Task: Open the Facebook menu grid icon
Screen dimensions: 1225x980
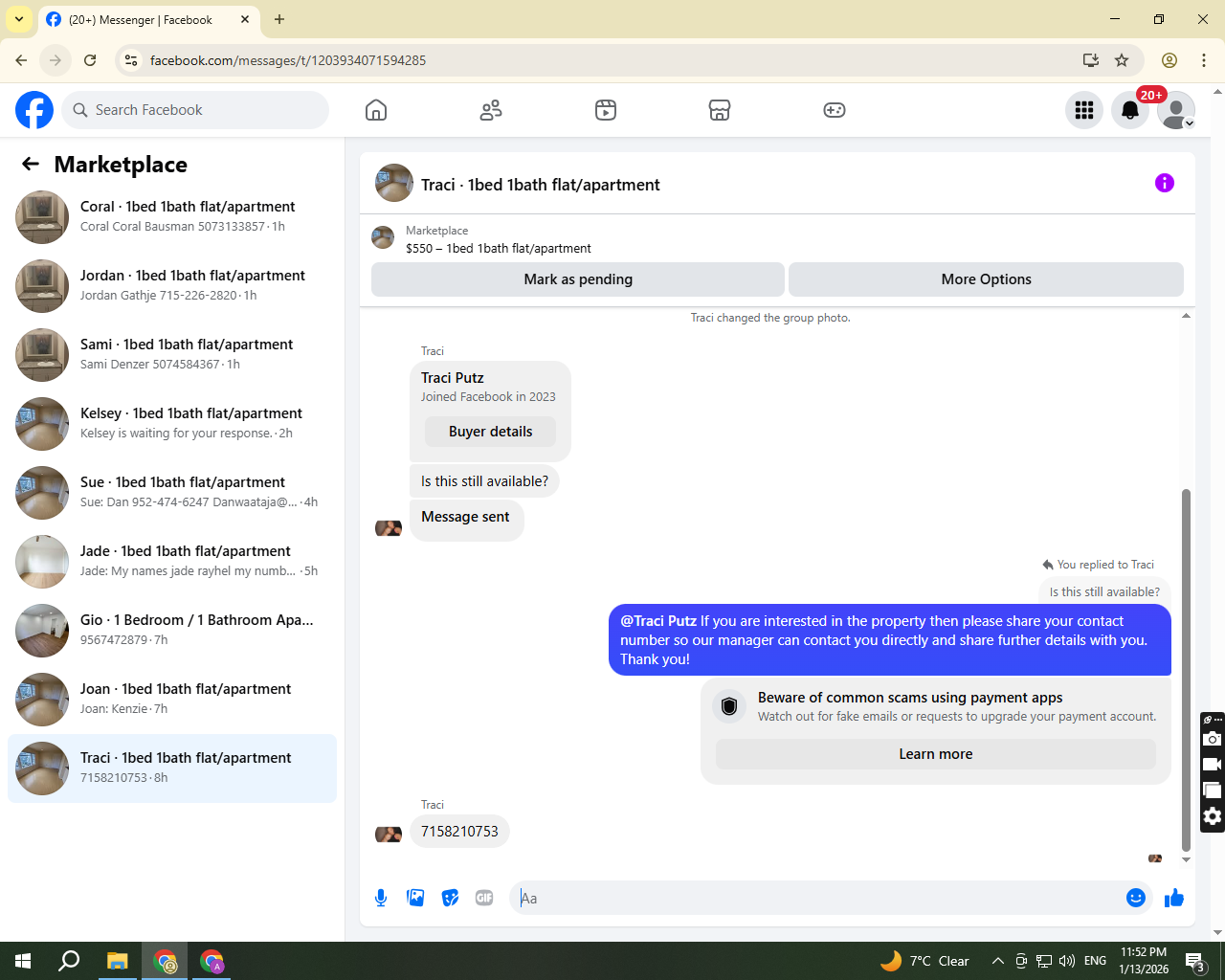Action: (x=1084, y=110)
